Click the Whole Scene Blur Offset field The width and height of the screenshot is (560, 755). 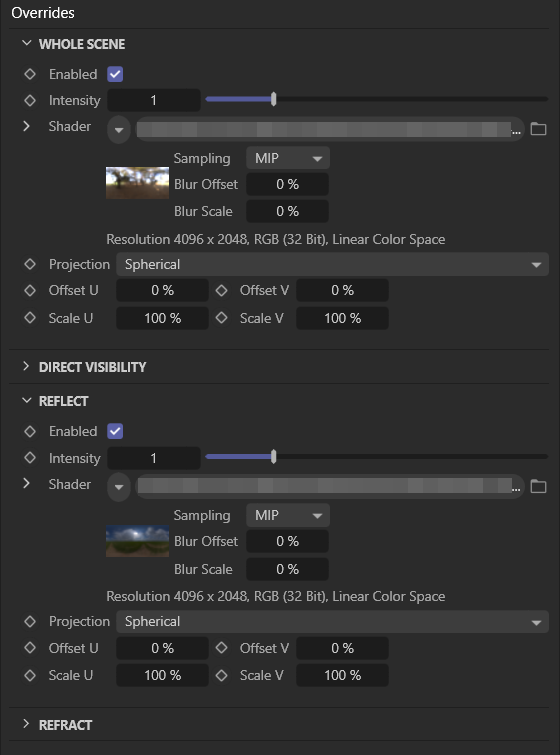(287, 184)
